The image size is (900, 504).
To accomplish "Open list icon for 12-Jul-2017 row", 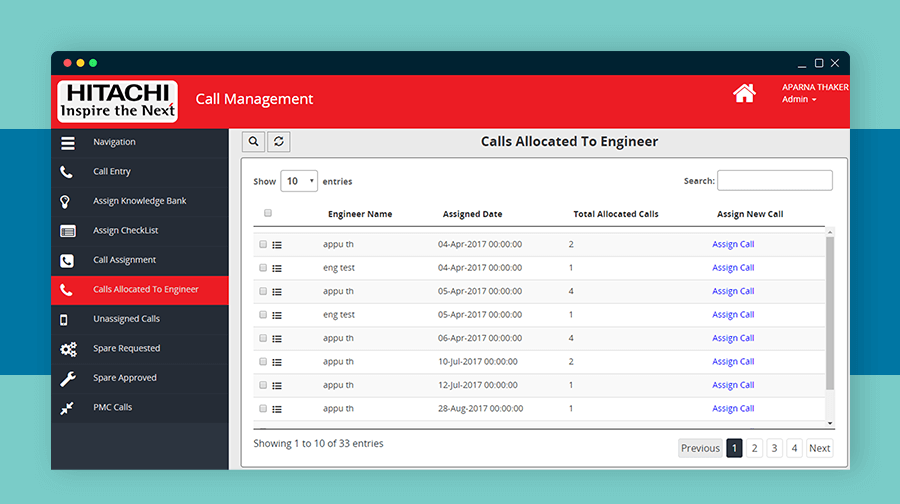I will click(x=277, y=386).
